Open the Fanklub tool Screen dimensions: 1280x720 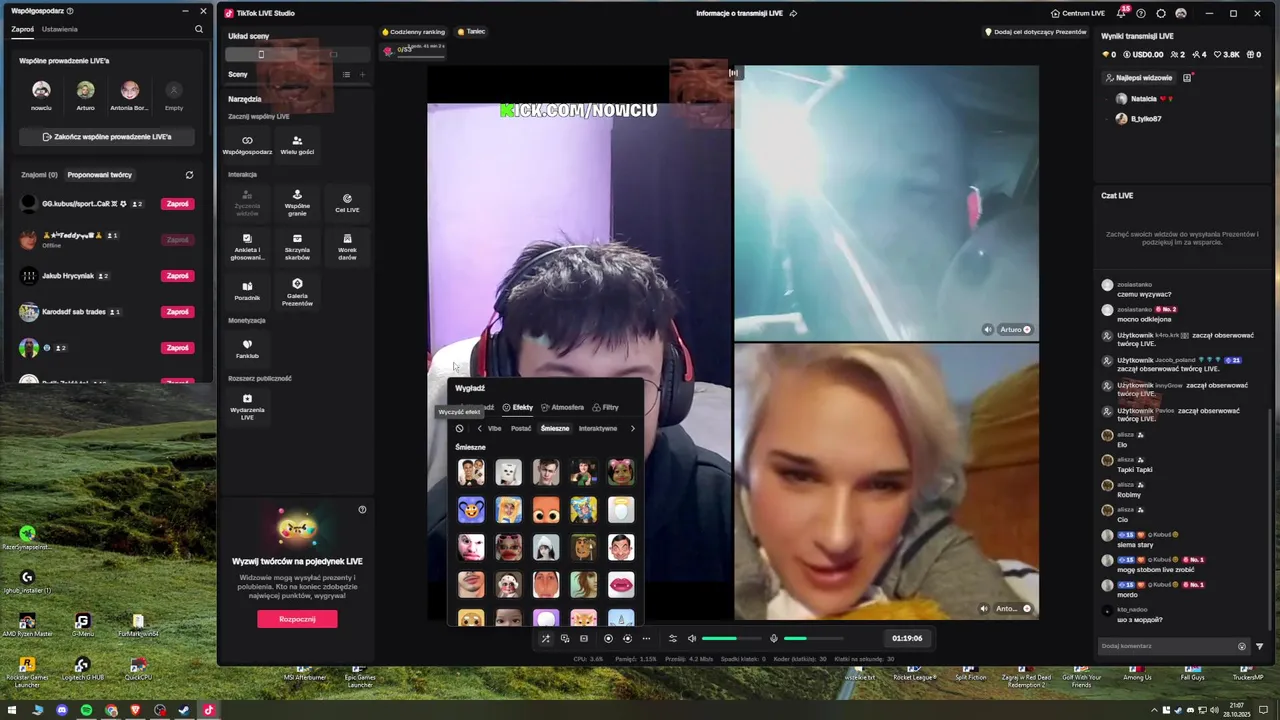coord(247,349)
